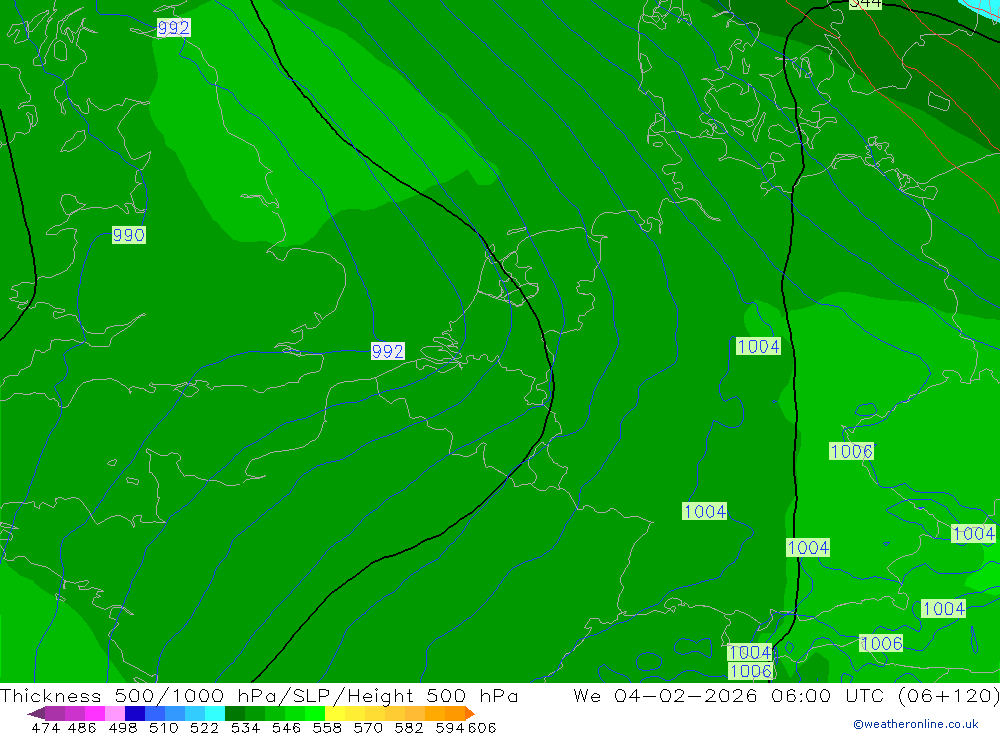Click the legend value 474
Viewport: 1000px width, 733px height.
(45, 727)
